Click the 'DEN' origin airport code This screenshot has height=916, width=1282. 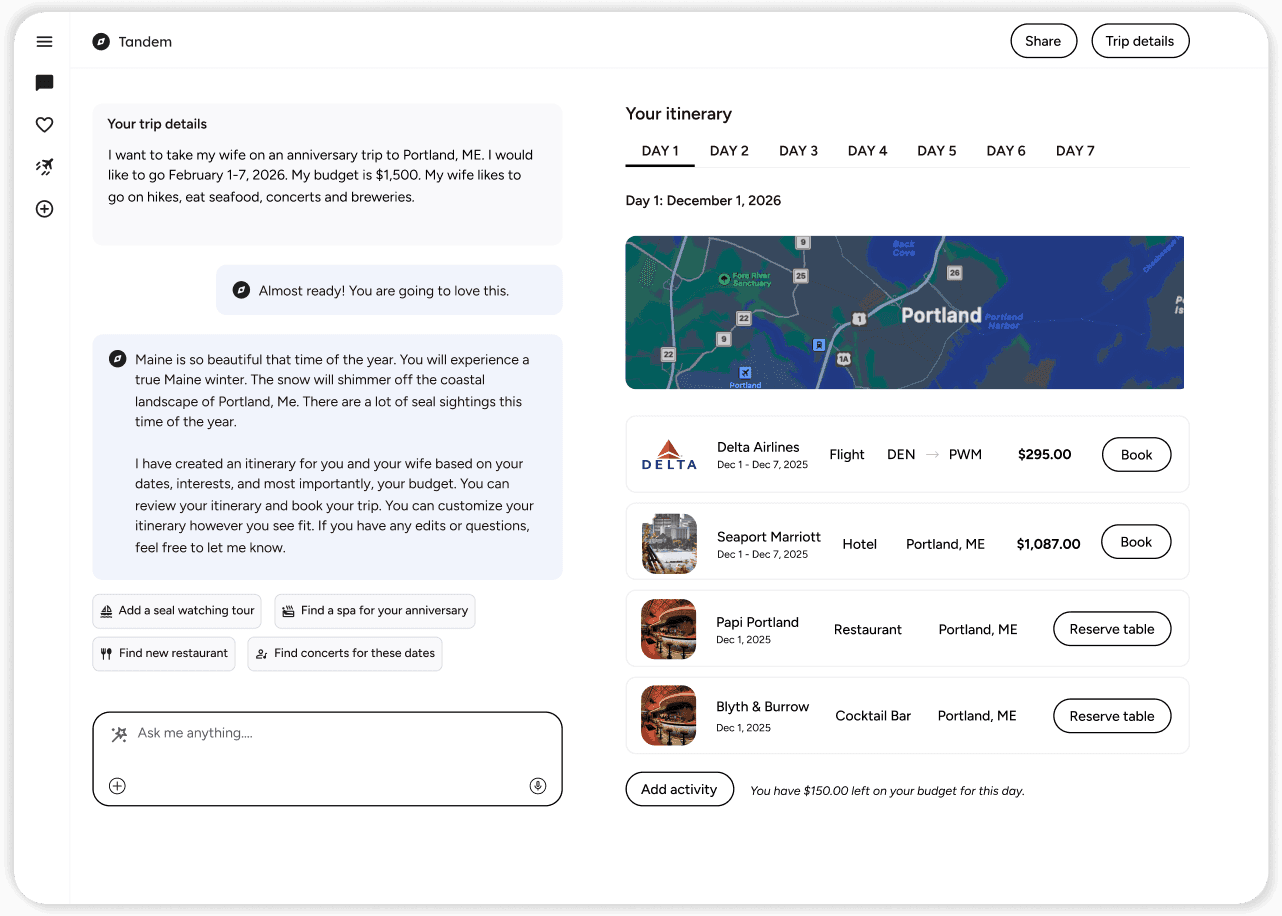[901, 455]
